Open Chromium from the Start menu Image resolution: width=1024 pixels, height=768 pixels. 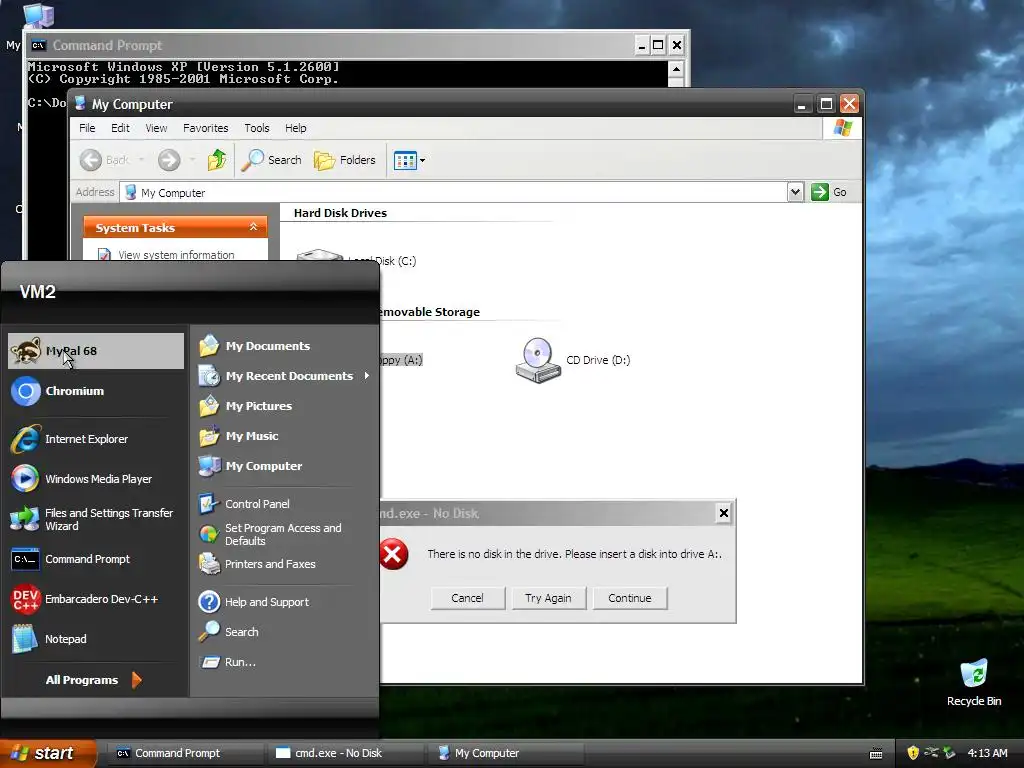[95, 391]
